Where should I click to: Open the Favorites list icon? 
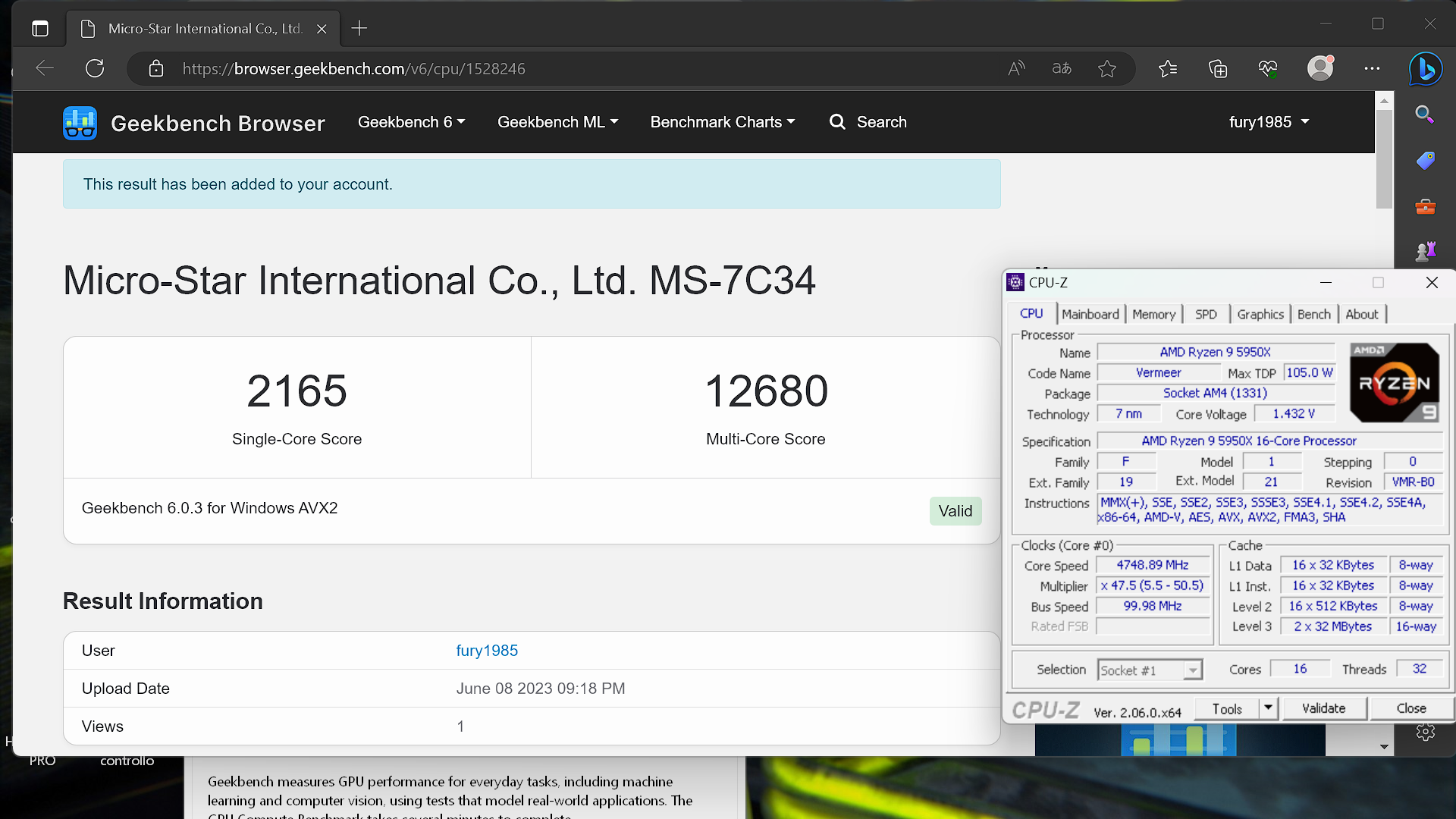[1168, 69]
